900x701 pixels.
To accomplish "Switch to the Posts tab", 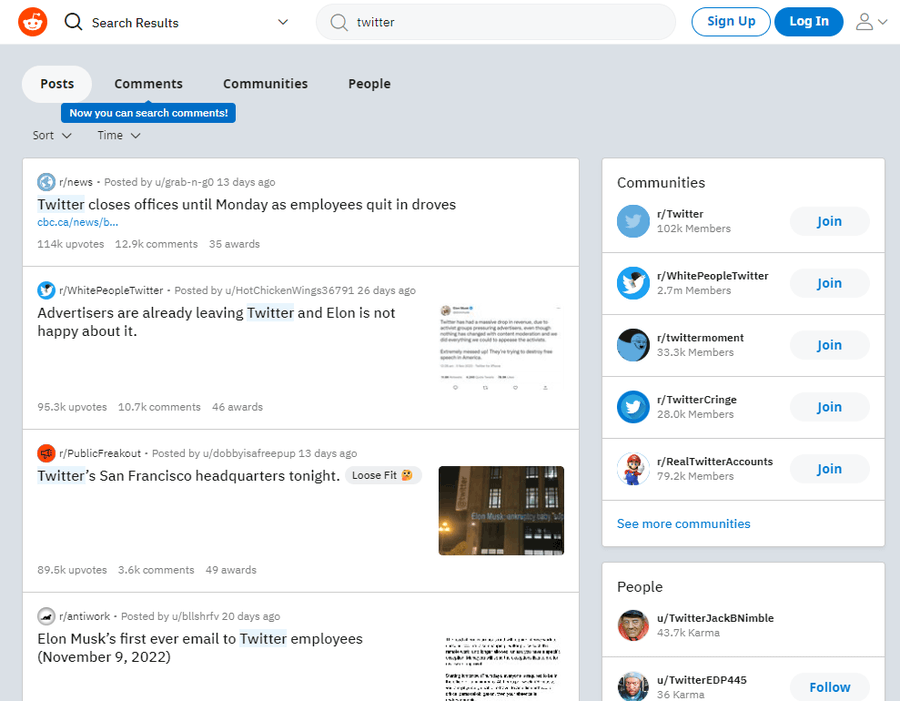I will [57, 84].
